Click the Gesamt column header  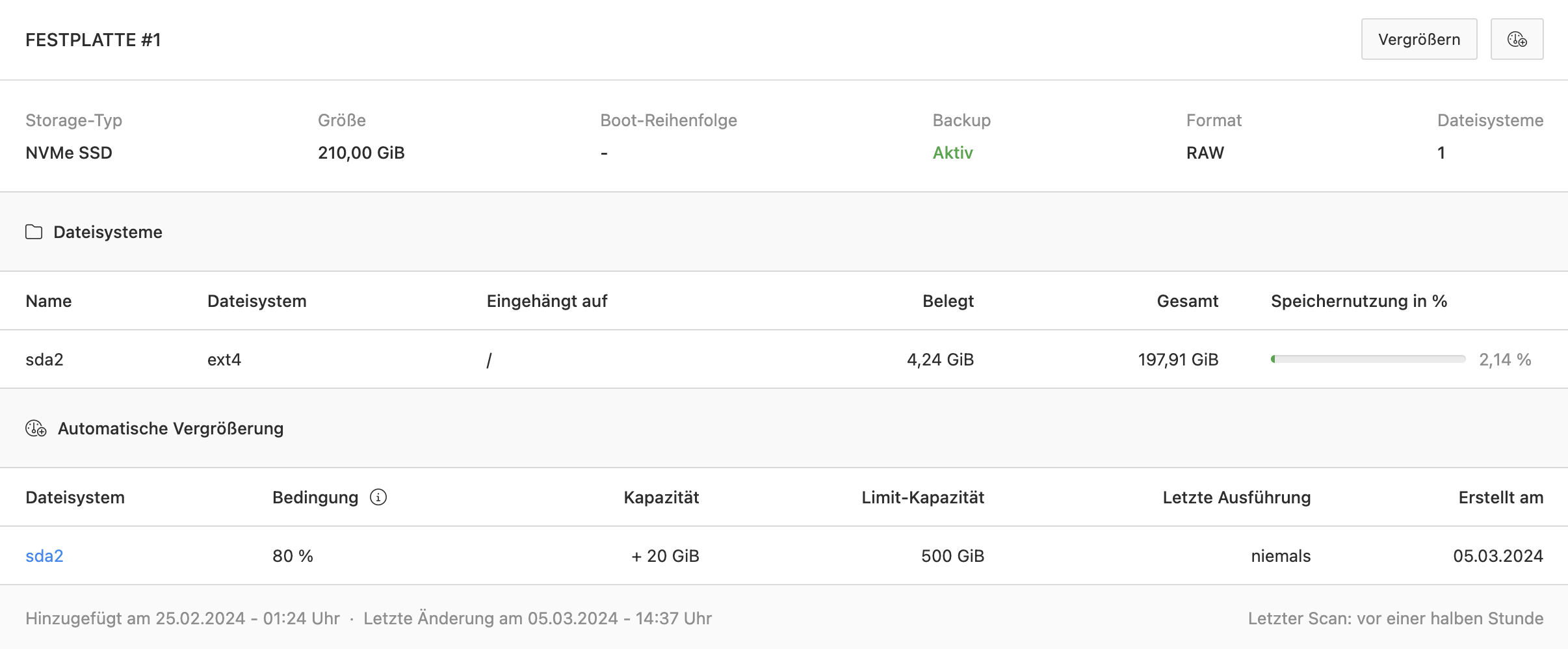pyautogui.click(x=1187, y=301)
